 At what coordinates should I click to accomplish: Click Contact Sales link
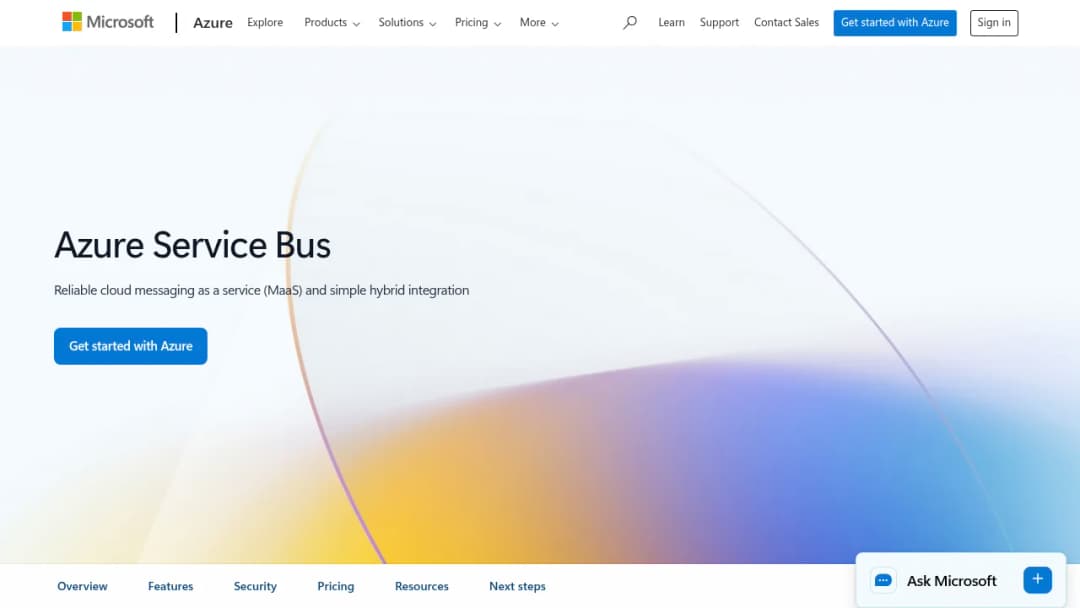coord(787,23)
